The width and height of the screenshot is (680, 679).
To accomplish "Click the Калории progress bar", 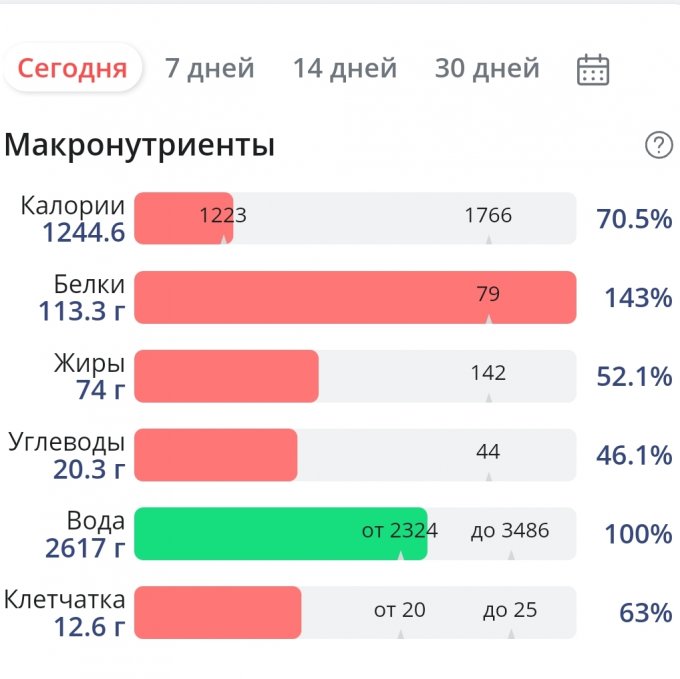I will [355, 218].
